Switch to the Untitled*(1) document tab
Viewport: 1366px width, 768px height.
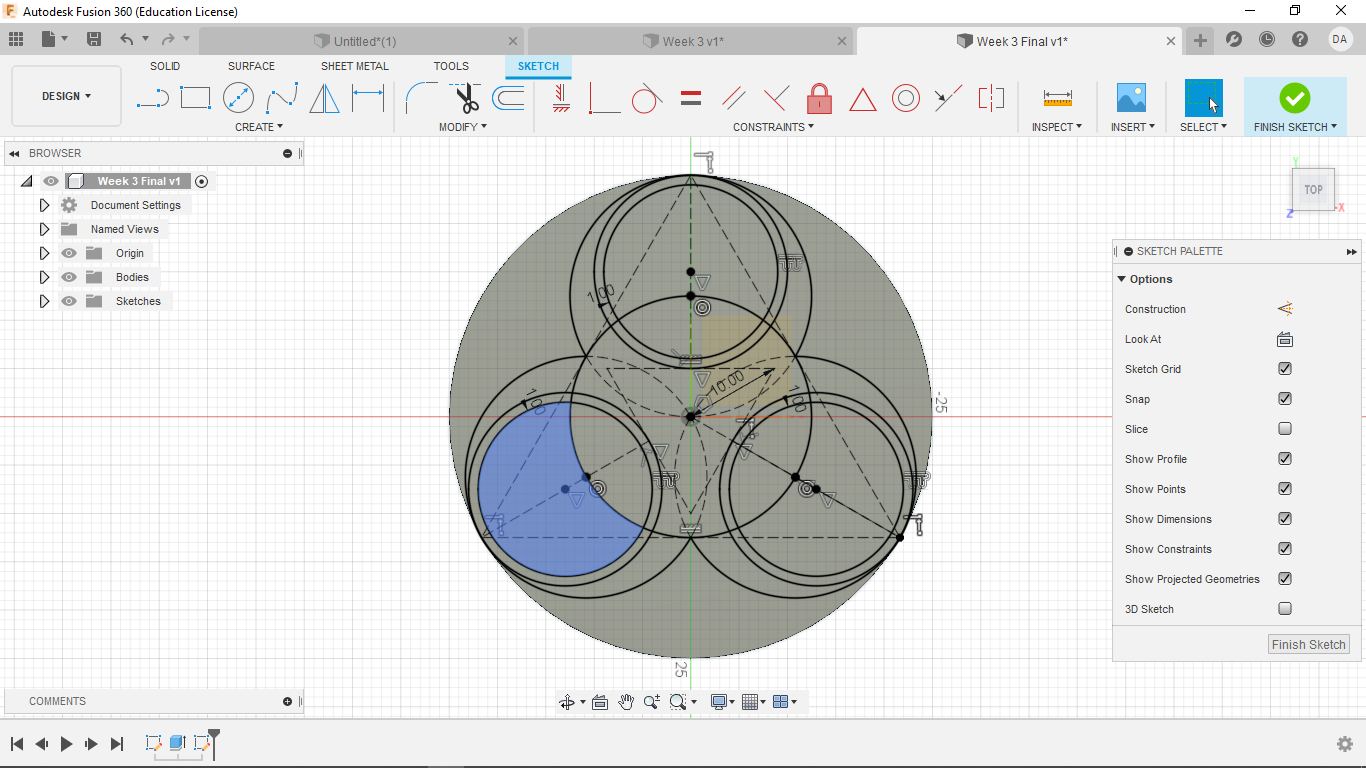pyautogui.click(x=361, y=41)
